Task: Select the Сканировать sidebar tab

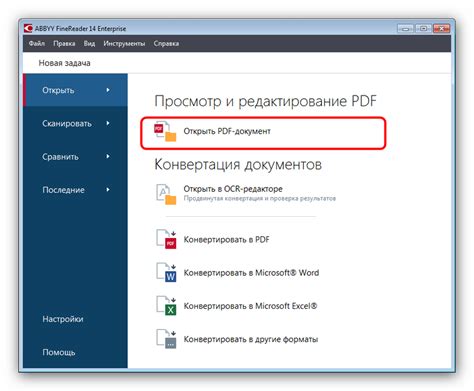Action: [x=75, y=123]
